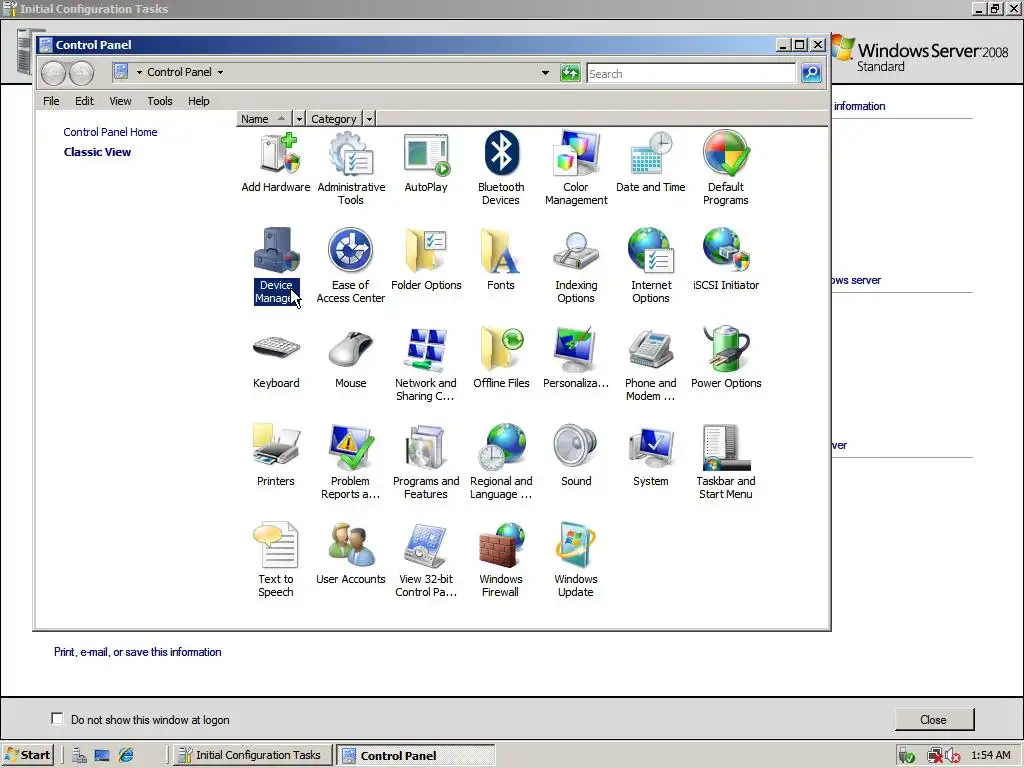The height and width of the screenshot is (768, 1024).
Task: Check 'Do not show this window at logon'
Action: (x=57, y=718)
